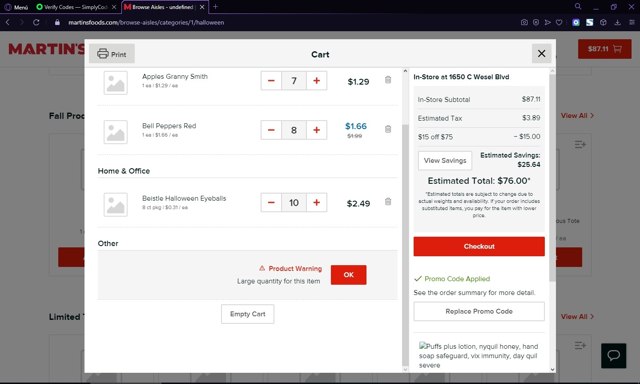Image resolution: width=640 pixels, height=384 pixels.
Task: Take snapshot with camera icon
Action: point(524,22)
